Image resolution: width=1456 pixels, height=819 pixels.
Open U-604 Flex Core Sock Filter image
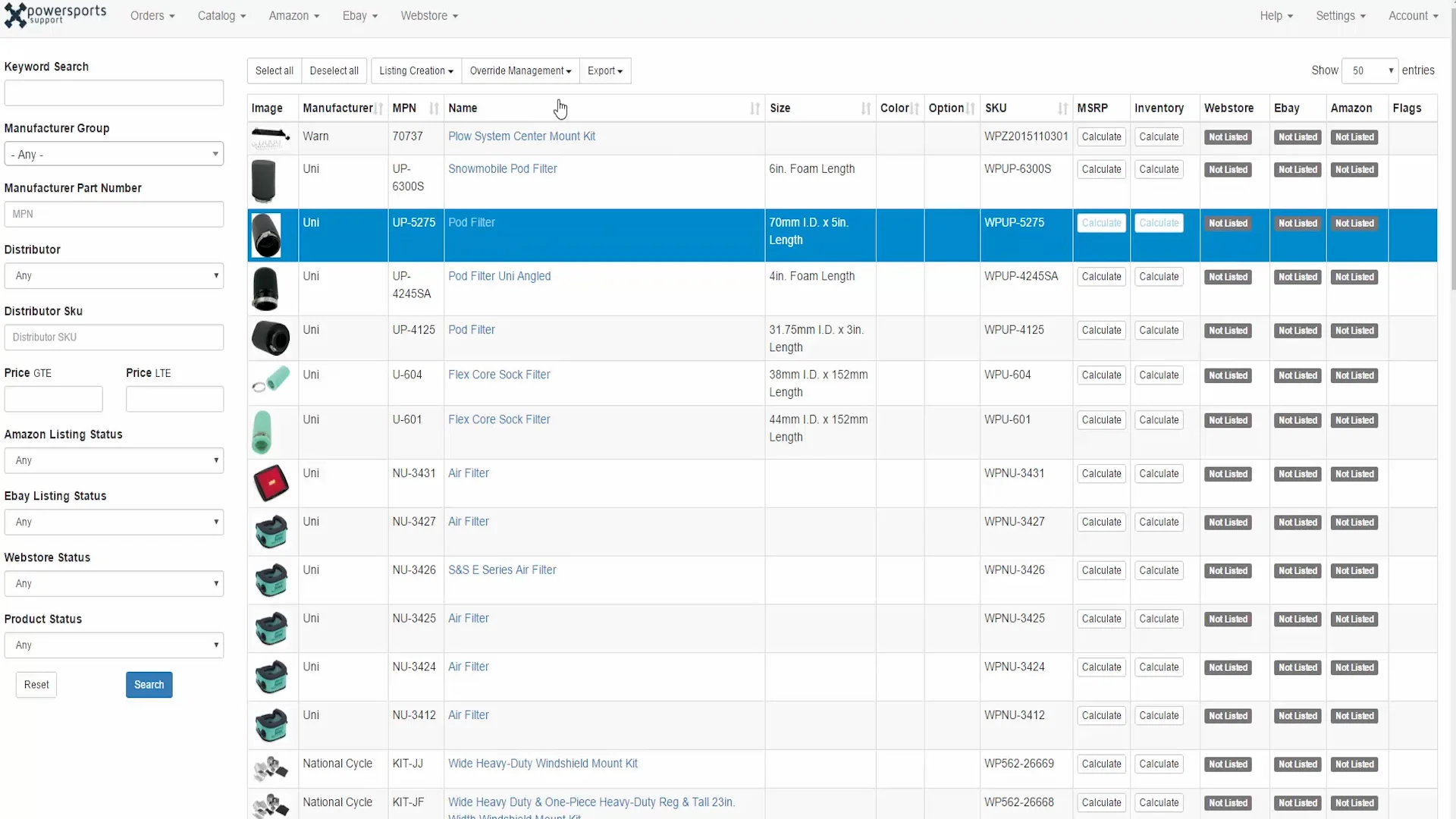[271, 378]
